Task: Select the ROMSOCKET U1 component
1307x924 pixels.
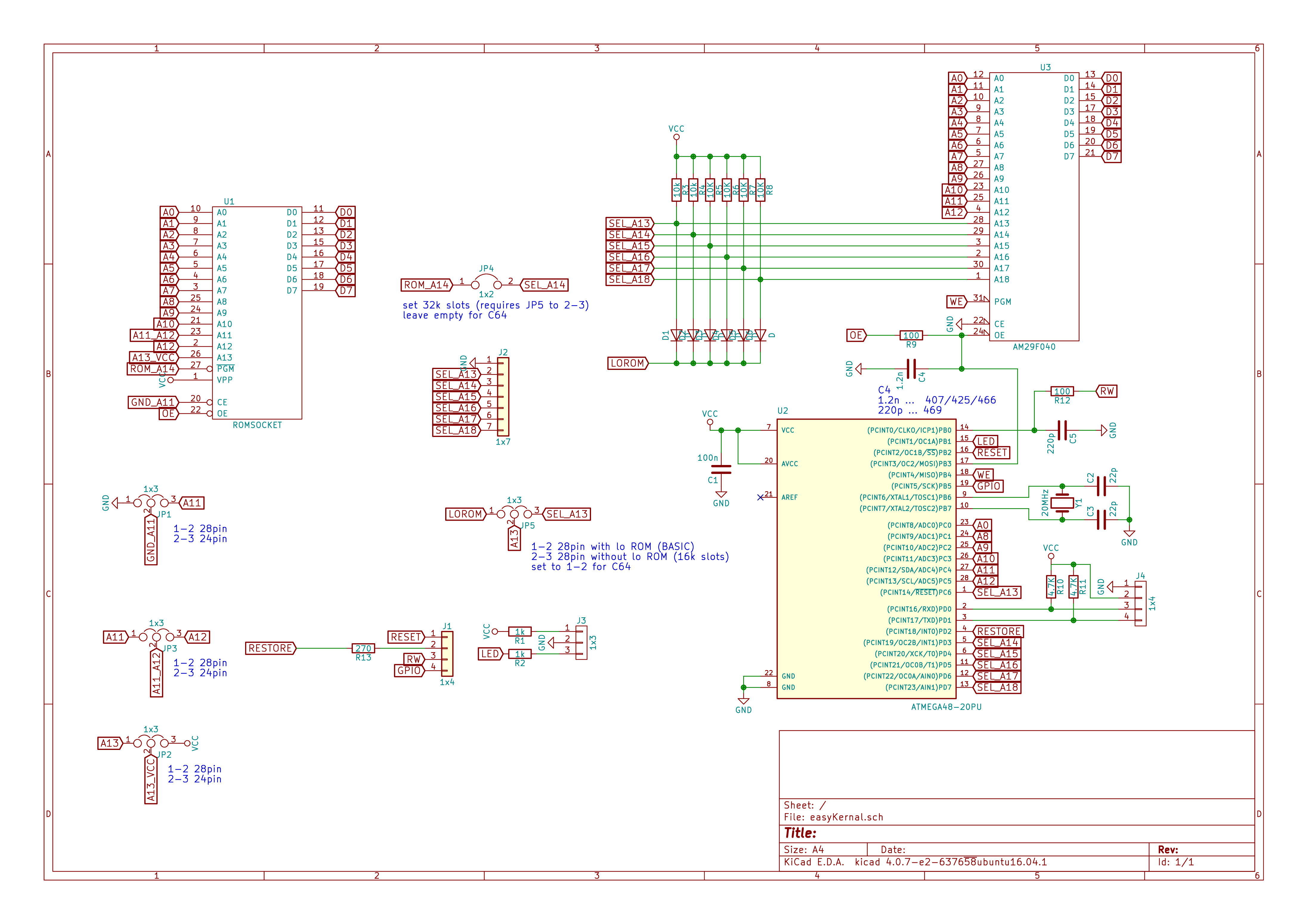Action: click(x=257, y=313)
